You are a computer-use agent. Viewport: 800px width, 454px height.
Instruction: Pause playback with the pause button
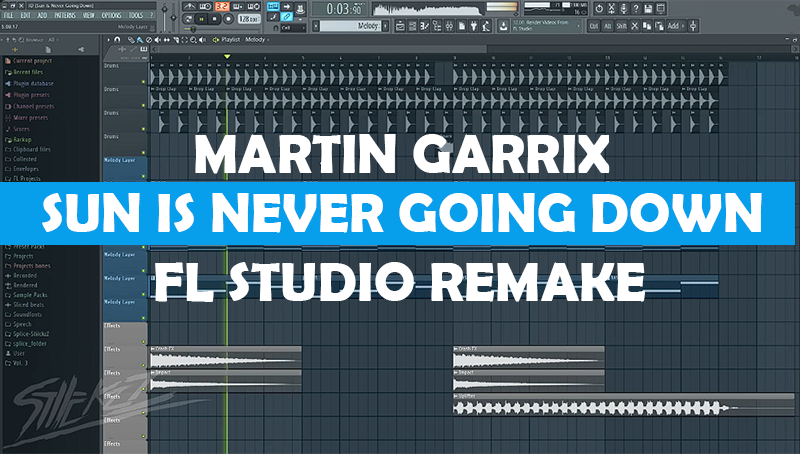pyautogui.click(x=202, y=19)
